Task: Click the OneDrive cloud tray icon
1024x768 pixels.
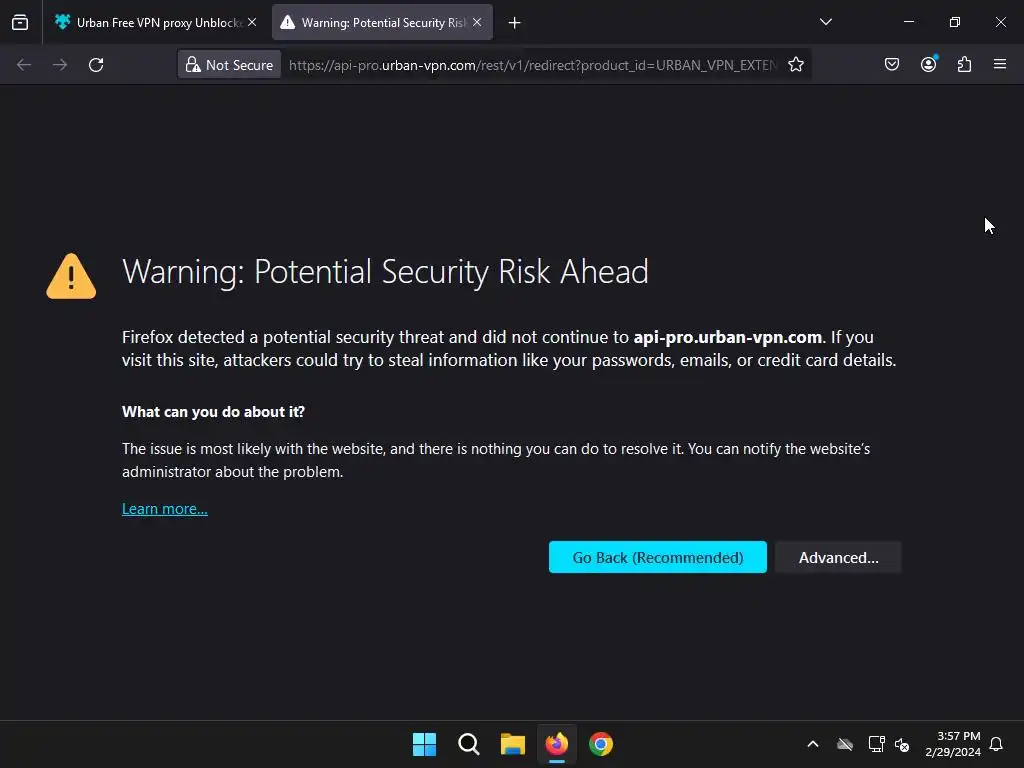Action: [x=845, y=744]
